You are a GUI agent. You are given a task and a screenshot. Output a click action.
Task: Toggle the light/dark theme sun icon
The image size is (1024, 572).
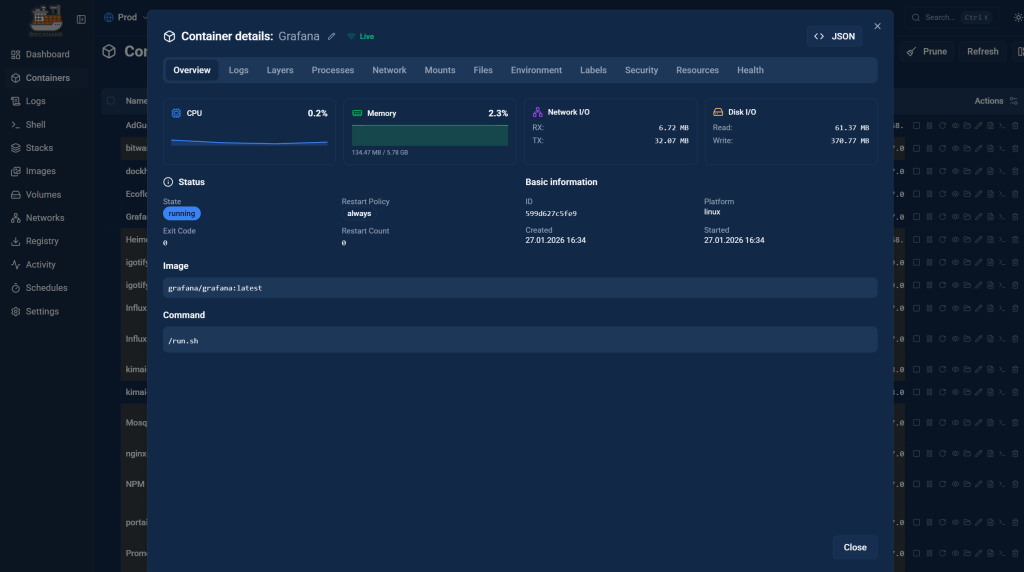(x=1018, y=18)
